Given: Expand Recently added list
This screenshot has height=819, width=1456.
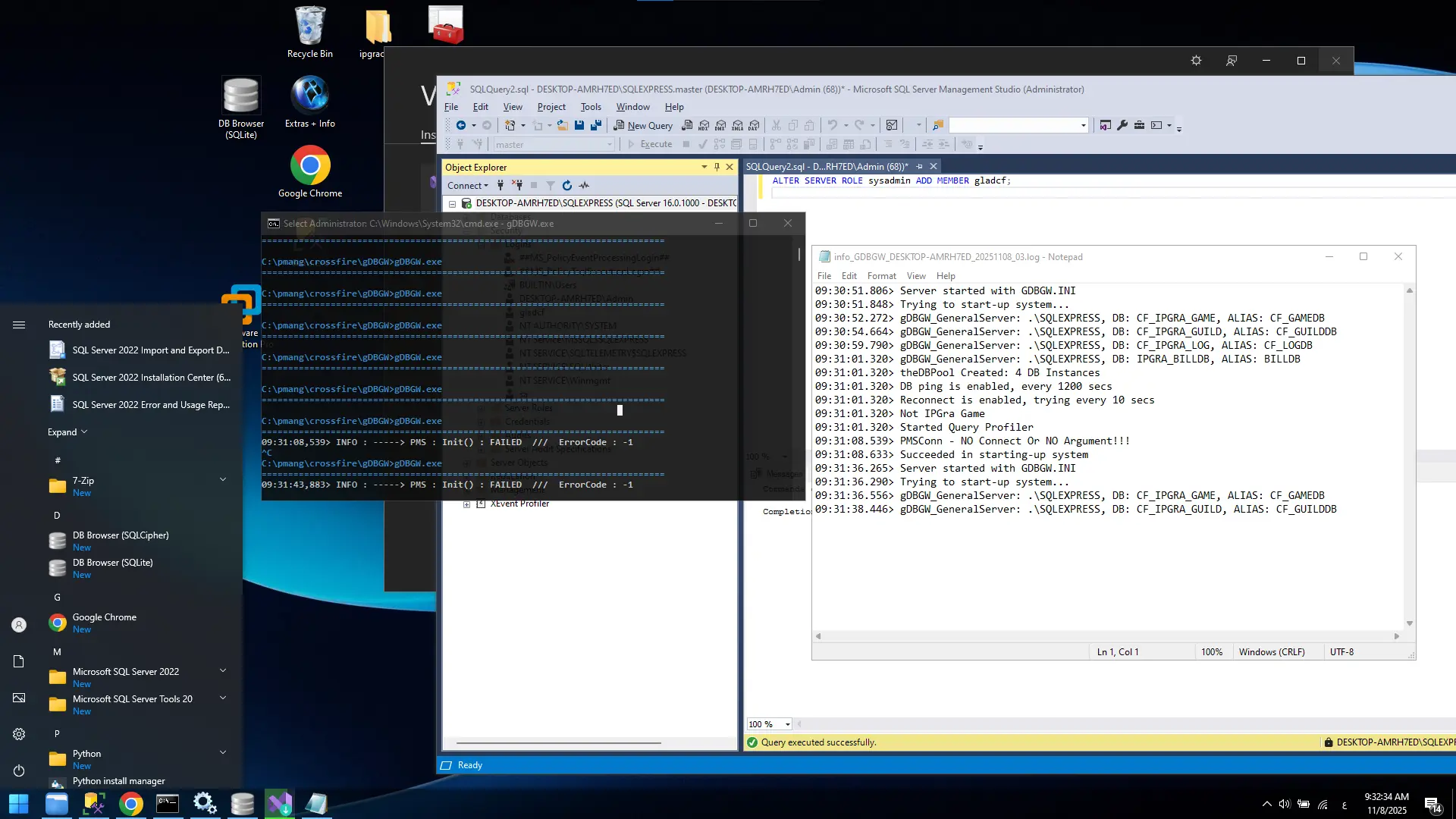Looking at the screenshot, I should coord(67,432).
